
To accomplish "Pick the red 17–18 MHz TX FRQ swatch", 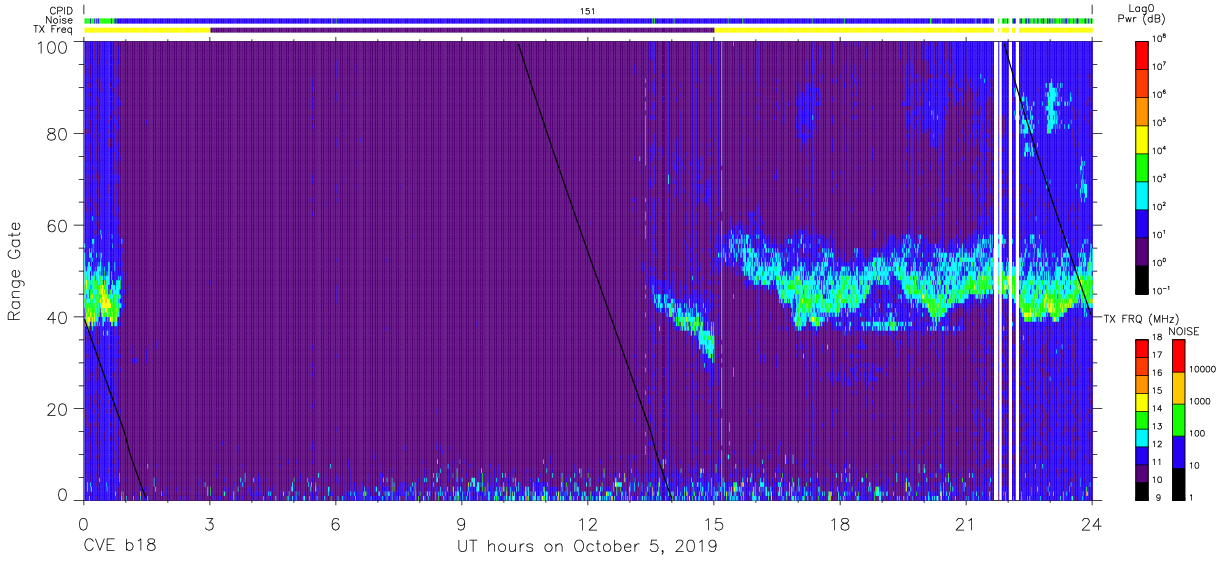I will (x=1143, y=349).
